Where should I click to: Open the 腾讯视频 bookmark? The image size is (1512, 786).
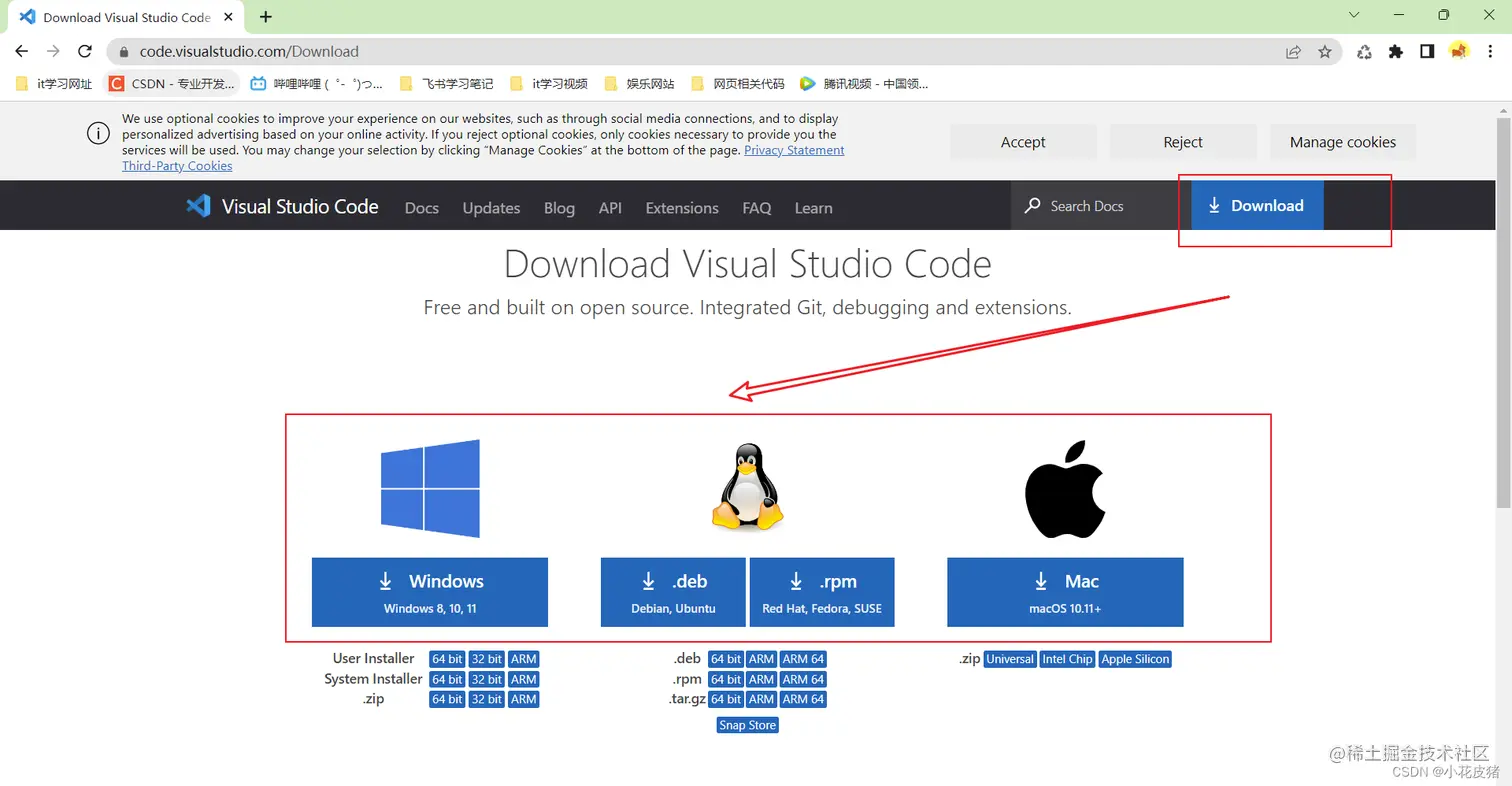[x=864, y=84]
